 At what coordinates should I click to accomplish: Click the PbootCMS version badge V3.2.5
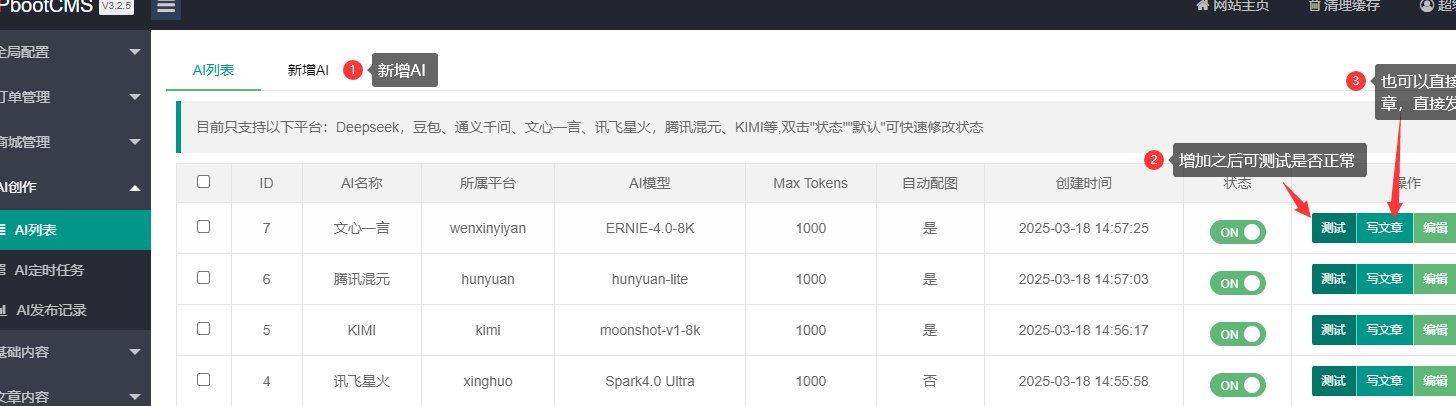tap(116, 6)
